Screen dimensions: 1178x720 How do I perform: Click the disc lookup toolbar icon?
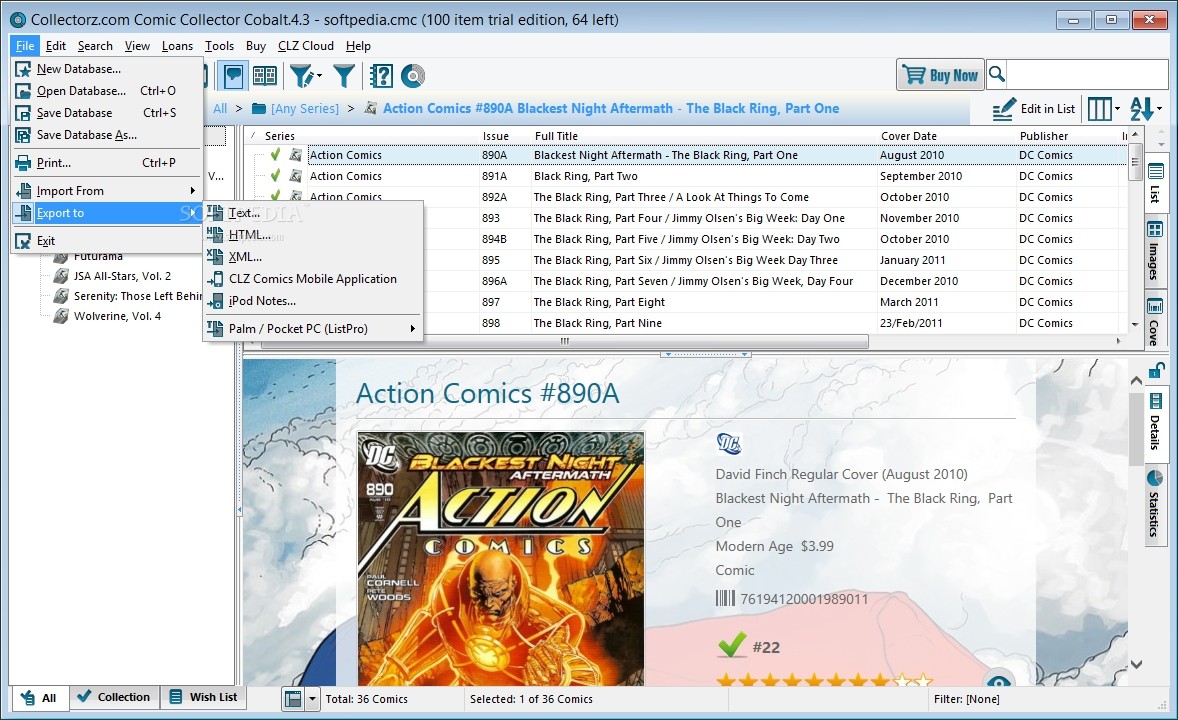(412, 76)
